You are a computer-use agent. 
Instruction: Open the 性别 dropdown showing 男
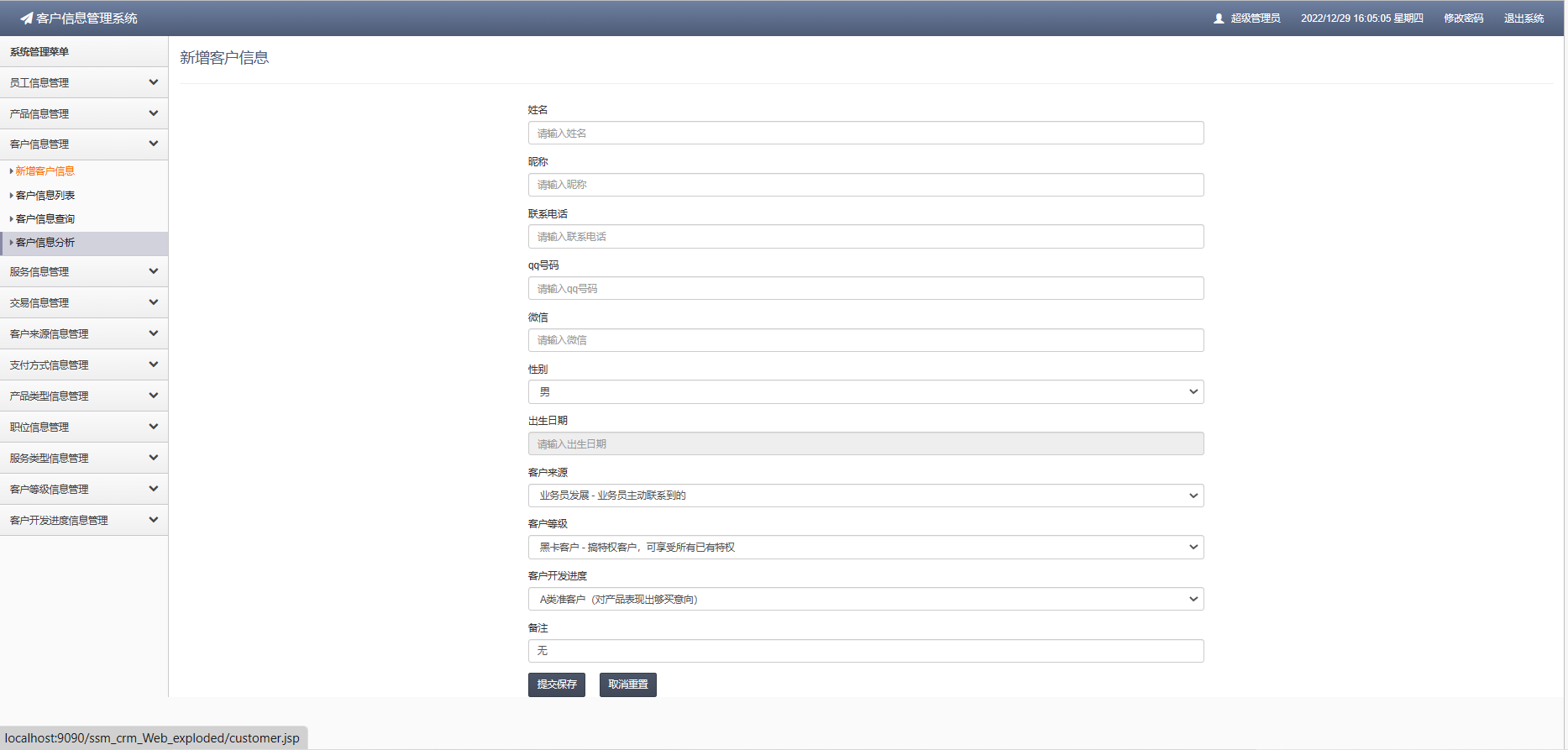pyautogui.click(x=866, y=392)
